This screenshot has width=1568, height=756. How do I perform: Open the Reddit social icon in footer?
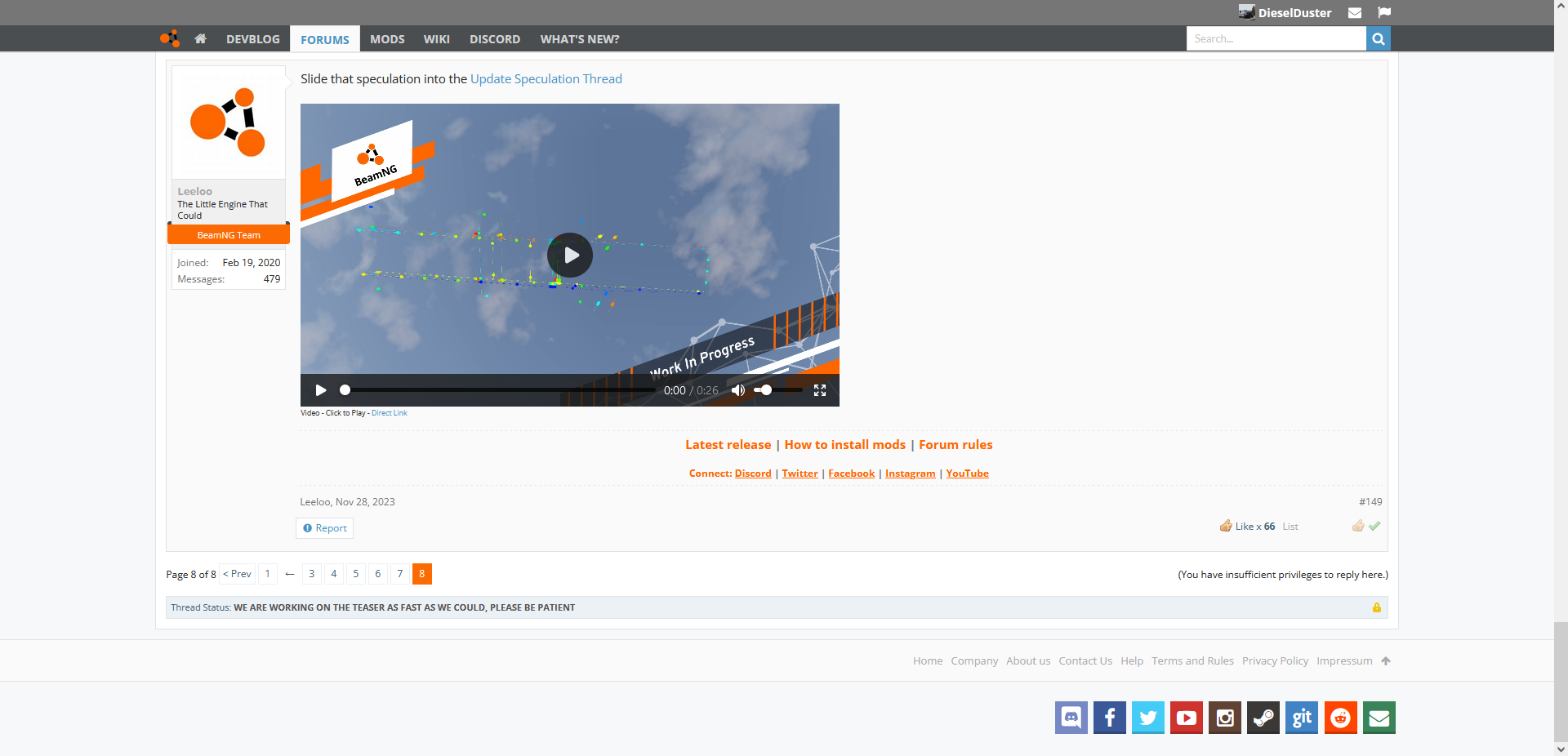(x=1341, y=718)
